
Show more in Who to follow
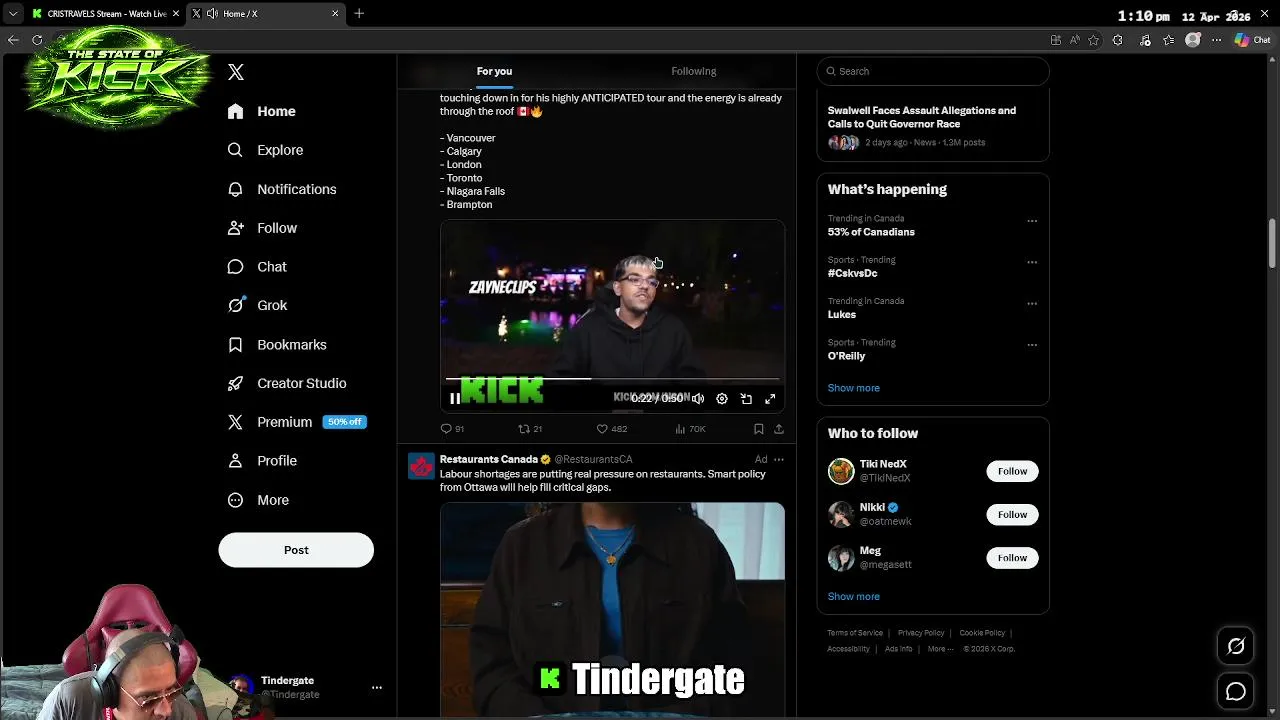pyautogui.click(x=854, y=597)
